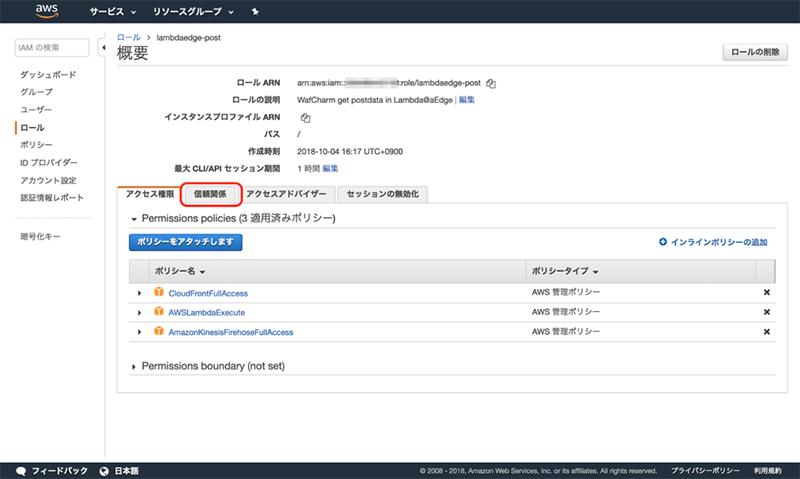
Task: Copy the instance profile ARN icon
Action: click(x=305, y=117)
